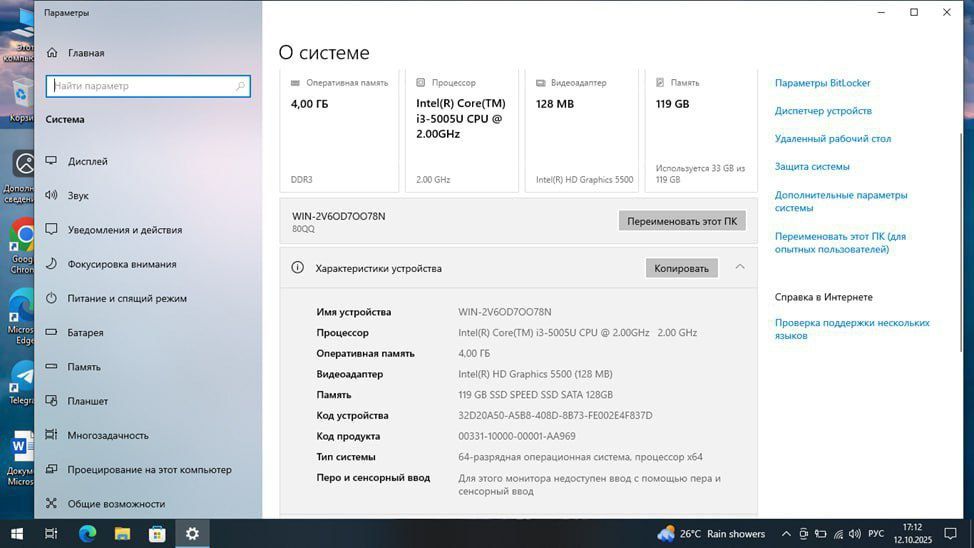Click the network icon in system tray

point(838,534)
